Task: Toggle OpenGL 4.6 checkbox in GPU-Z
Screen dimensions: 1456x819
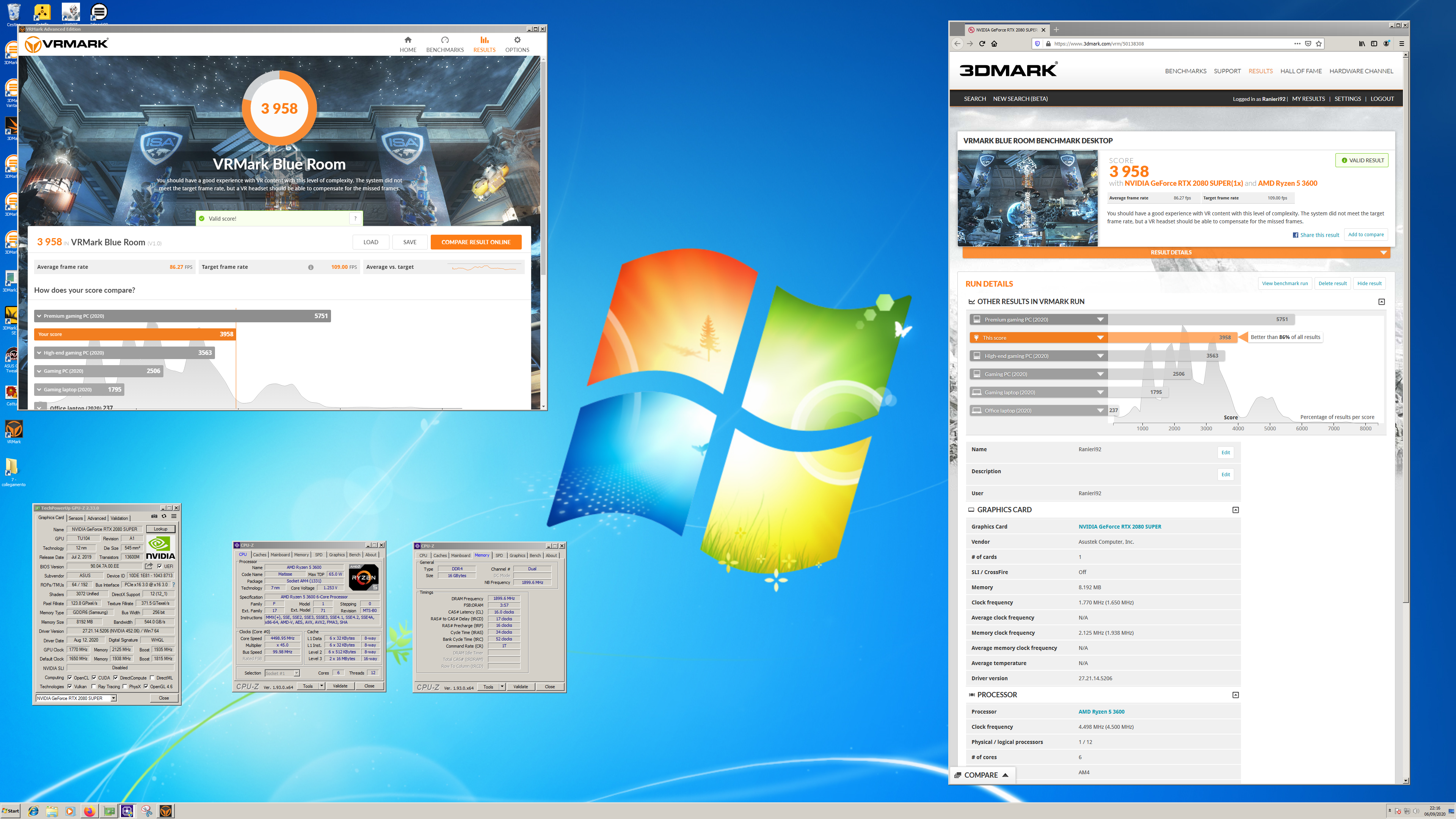Action: pyautogui.click(x=146, y=687)
